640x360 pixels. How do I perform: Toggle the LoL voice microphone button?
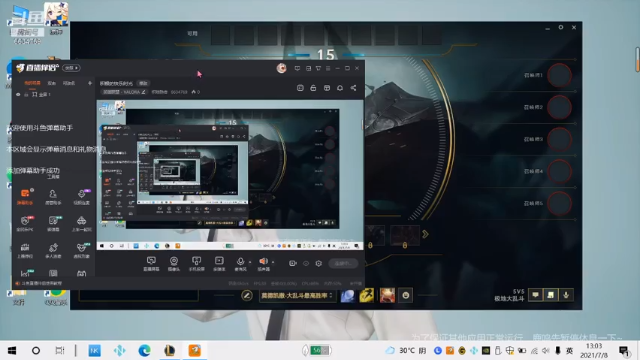click(x=566, y=295)
